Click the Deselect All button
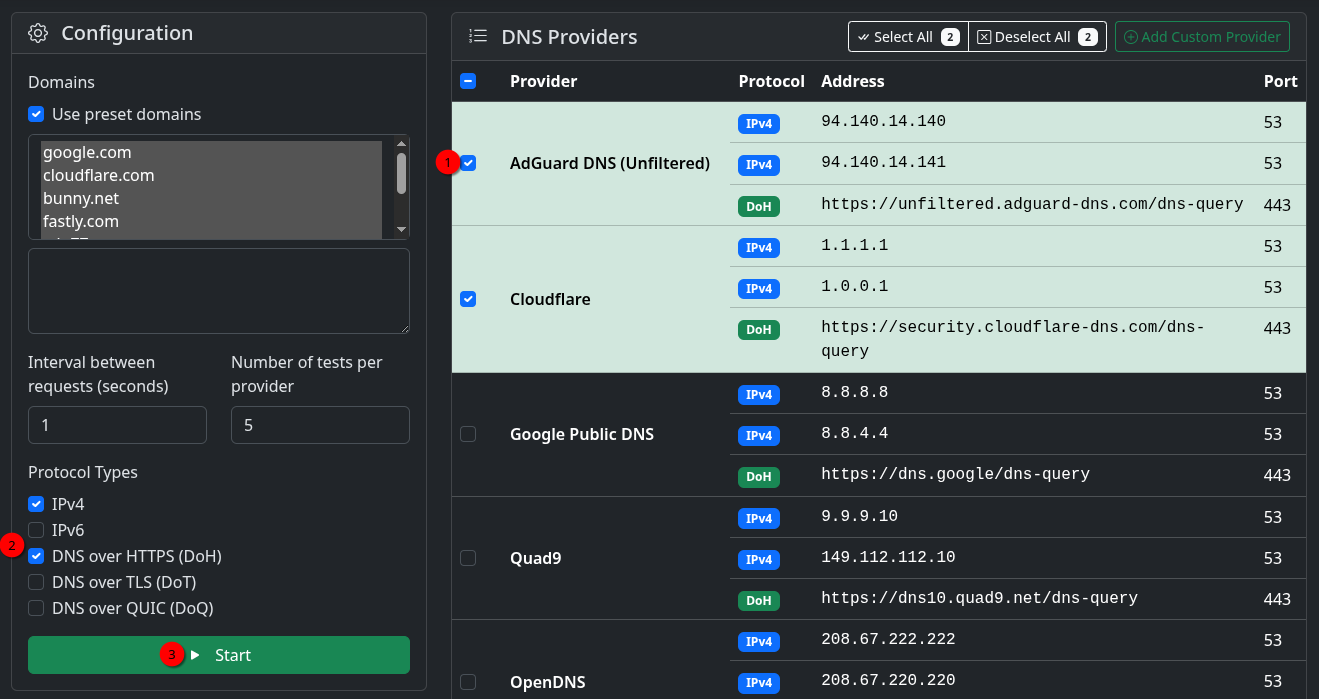The height and width of the screenshot is (699, 1319). point(1038,37)
